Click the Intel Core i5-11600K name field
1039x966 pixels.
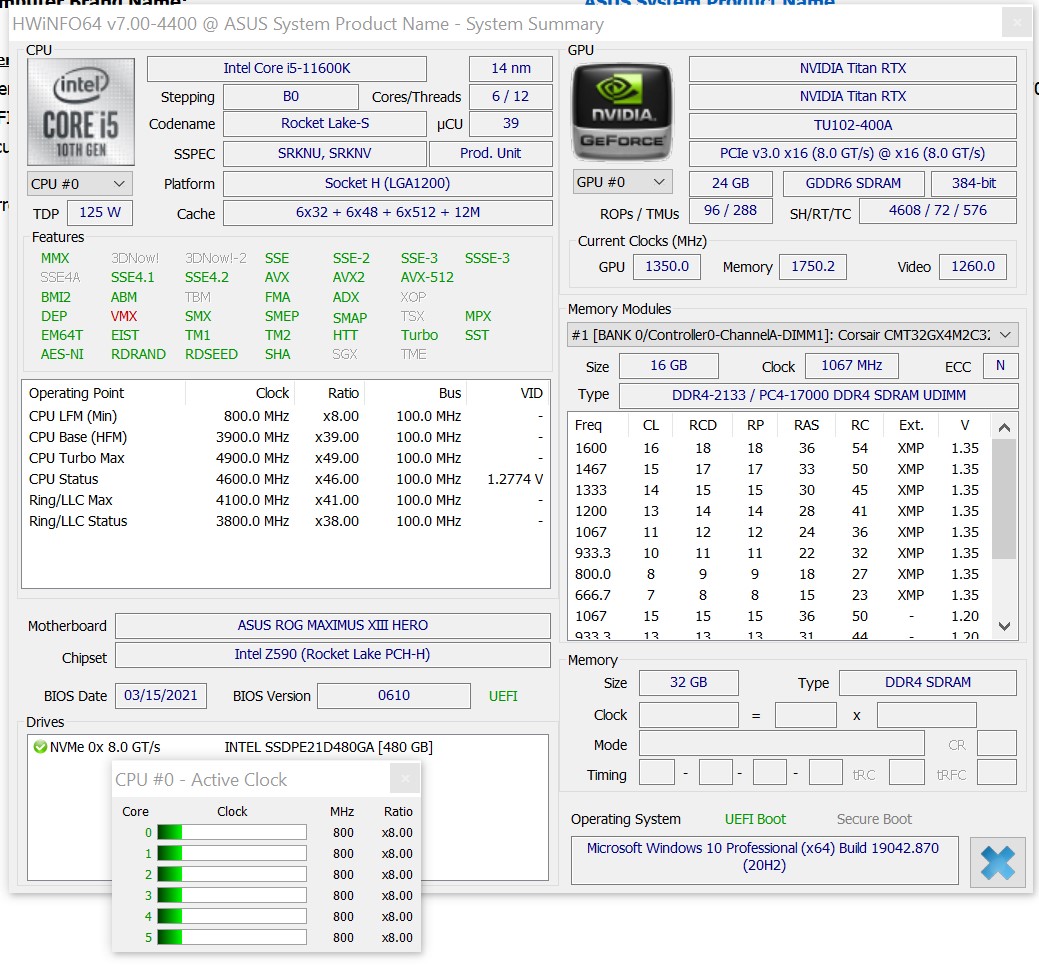(287, 68)
